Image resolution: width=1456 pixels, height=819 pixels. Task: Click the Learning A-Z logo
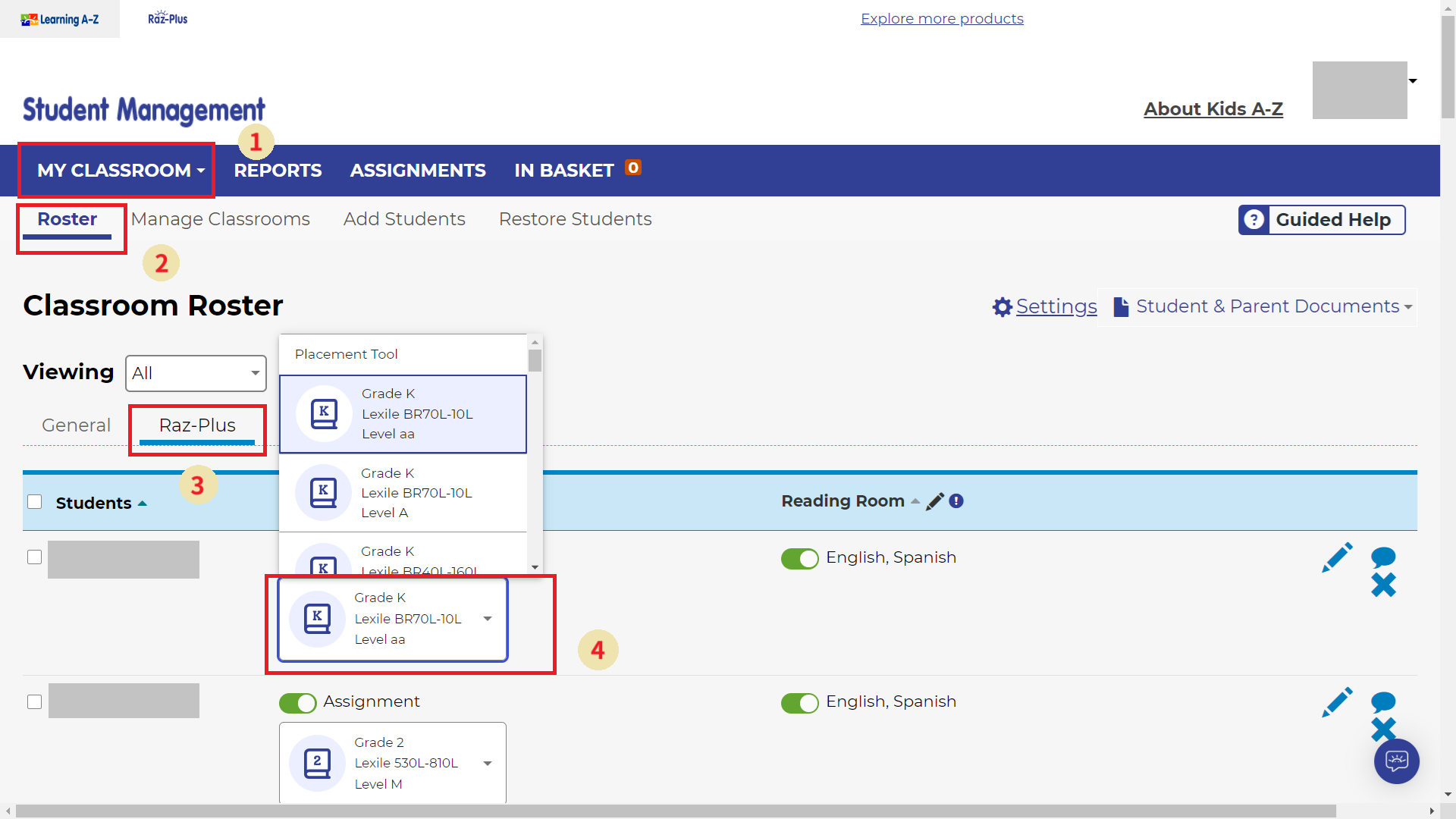point(60,19)
